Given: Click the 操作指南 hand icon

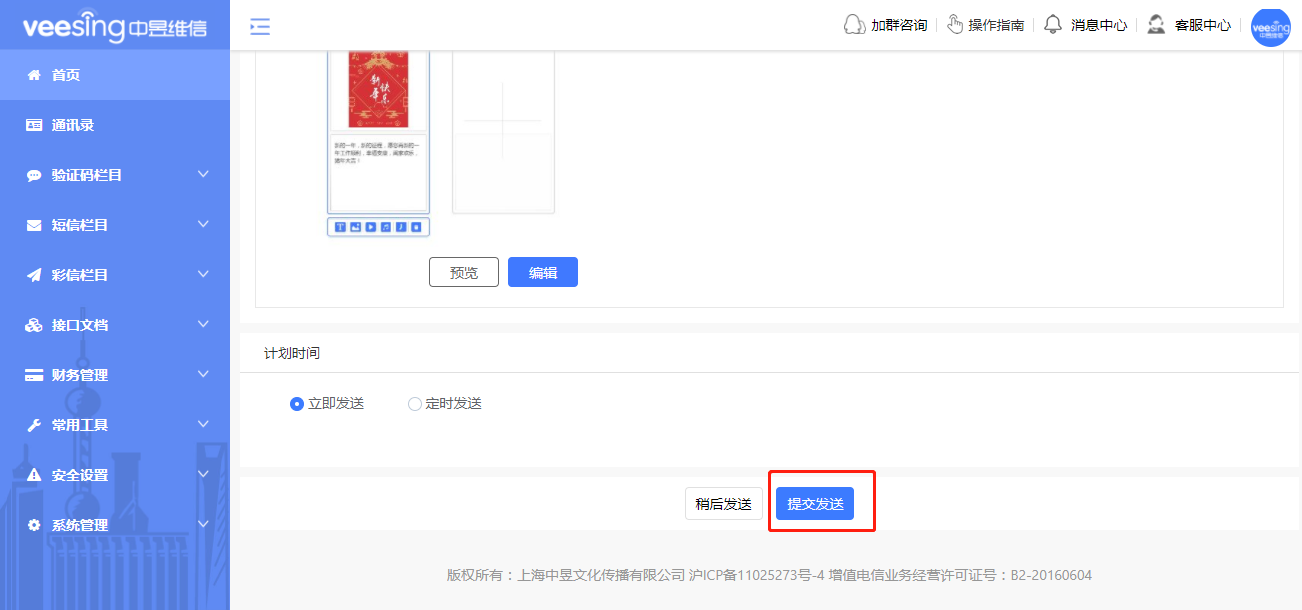Looking at the screenshot, I should point(955,23).
